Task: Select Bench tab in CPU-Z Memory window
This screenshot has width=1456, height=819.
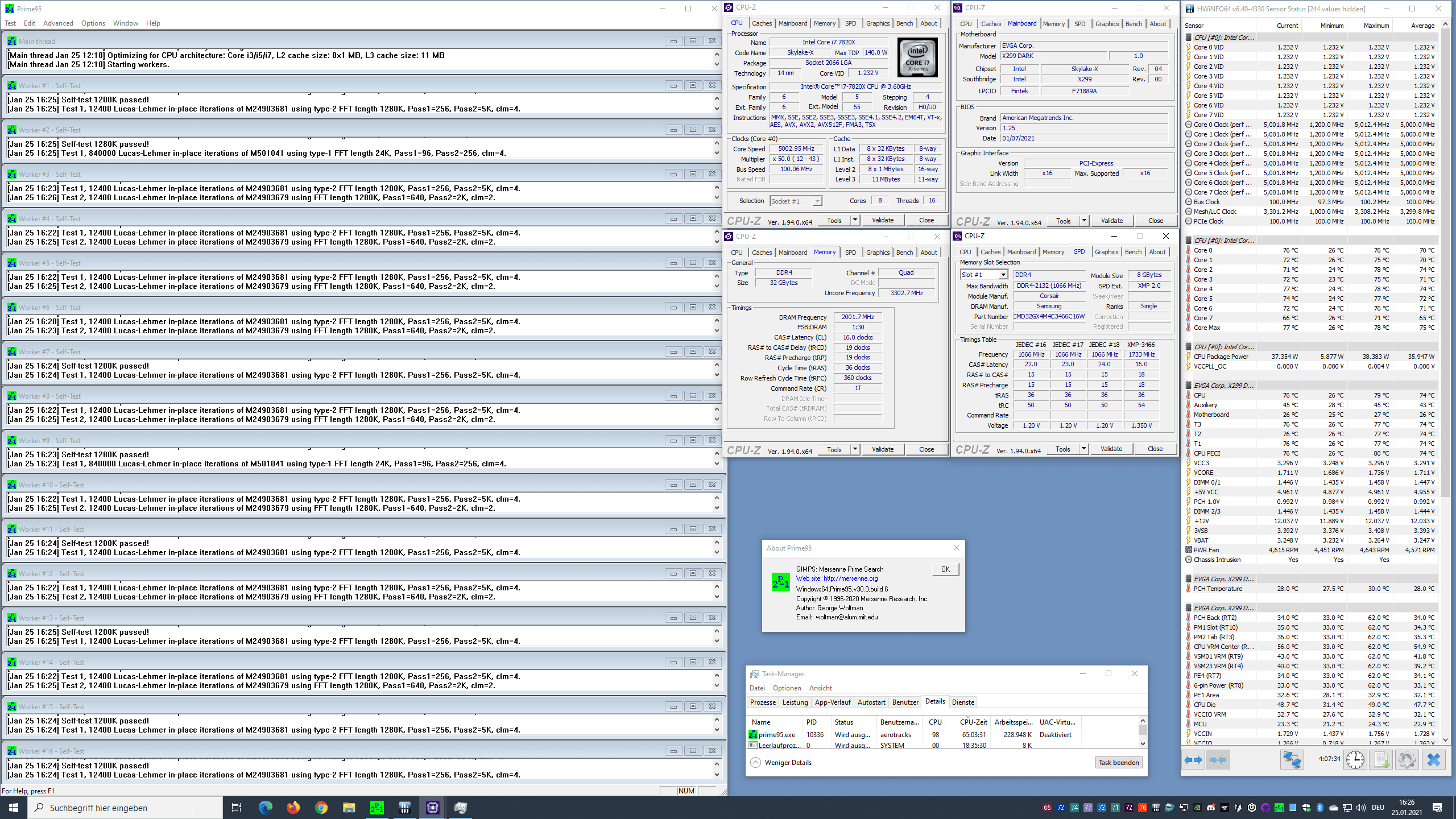Action: point(904,253)
